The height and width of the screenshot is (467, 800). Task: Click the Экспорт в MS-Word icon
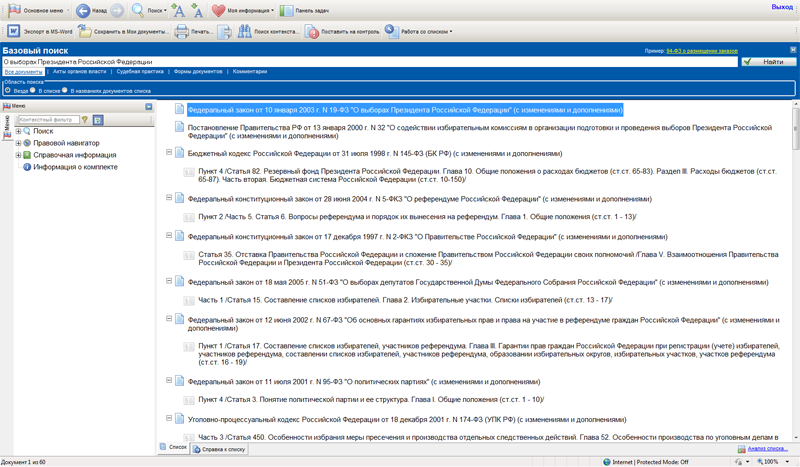[x=14, y=32]
